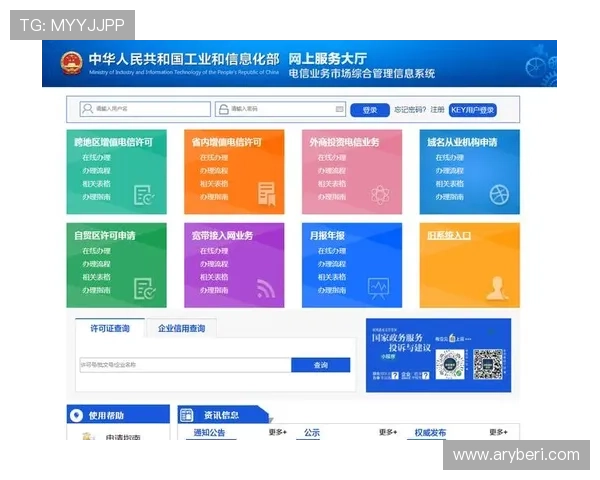The width and height of the screenshot is (600, 480).
Task: Click the globe icon on 域名从业机构申请 tile
Action: coord(499,195)
